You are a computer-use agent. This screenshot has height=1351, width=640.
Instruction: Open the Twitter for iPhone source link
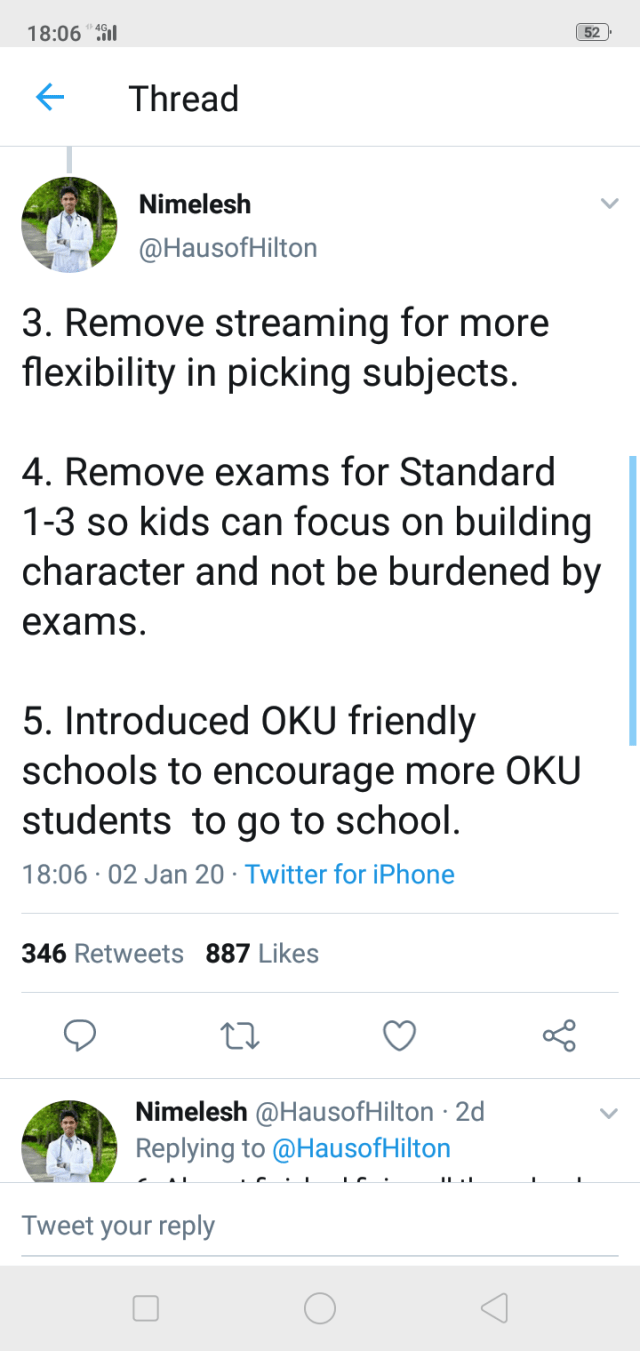[349, 874]
